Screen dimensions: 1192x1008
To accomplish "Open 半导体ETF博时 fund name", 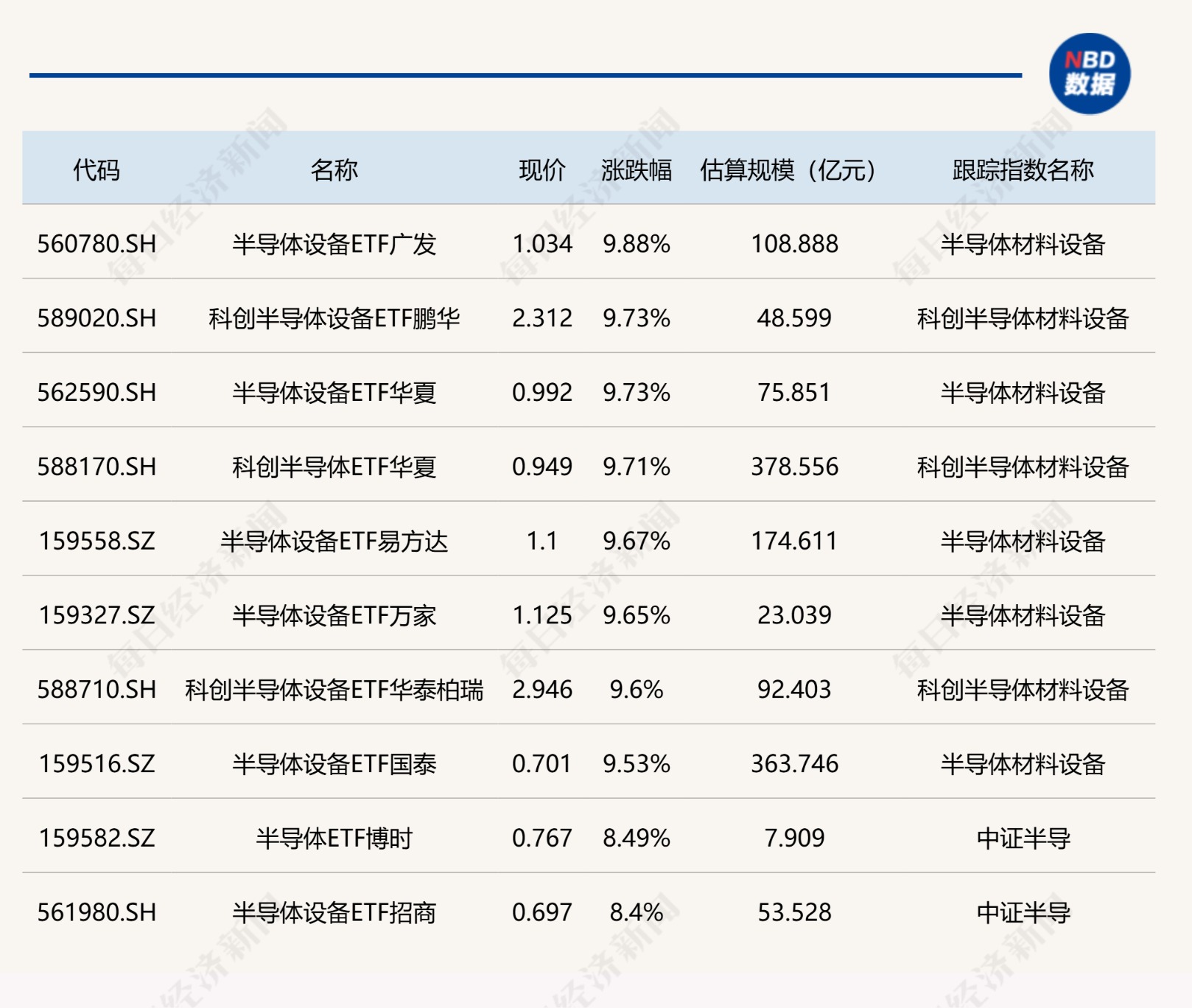I will (334, 839).
